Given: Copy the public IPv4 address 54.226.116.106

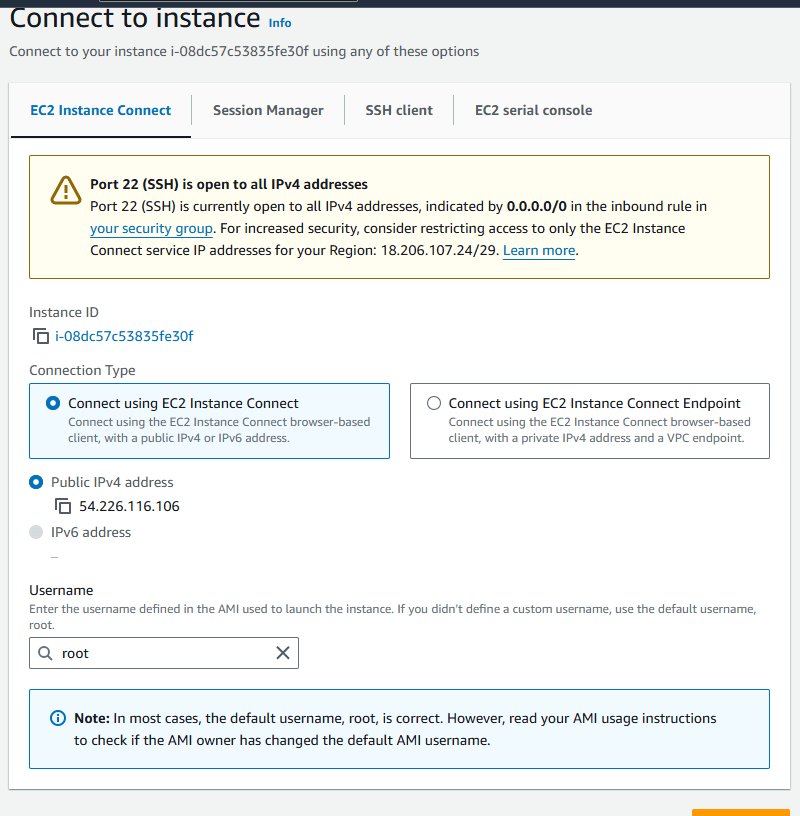Looking at the screenshot, I should coord(63,506).
